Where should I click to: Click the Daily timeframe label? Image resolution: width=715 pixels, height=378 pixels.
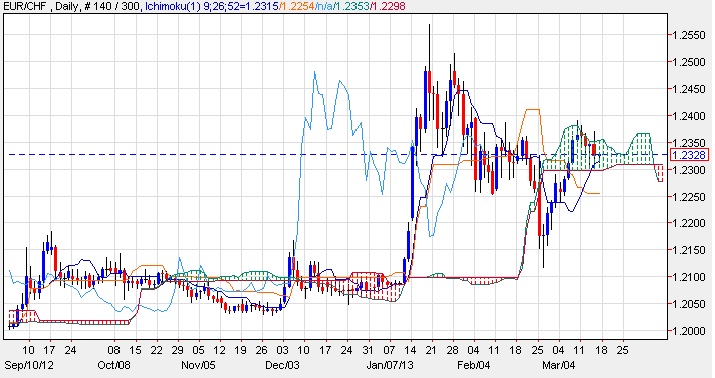click(x=66, y=6)
